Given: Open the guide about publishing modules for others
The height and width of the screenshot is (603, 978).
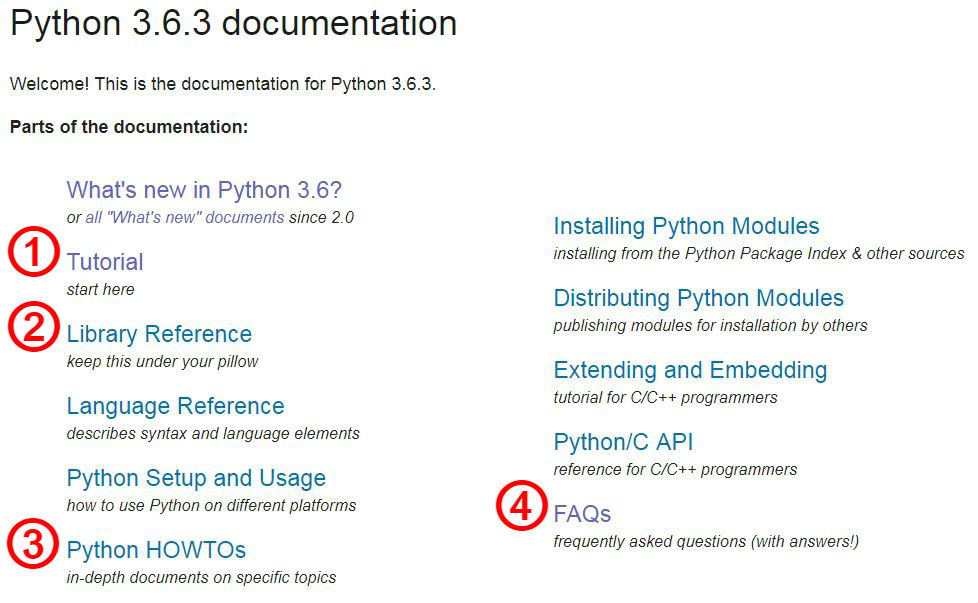Looking at the screenshot, I should (698, 298).
